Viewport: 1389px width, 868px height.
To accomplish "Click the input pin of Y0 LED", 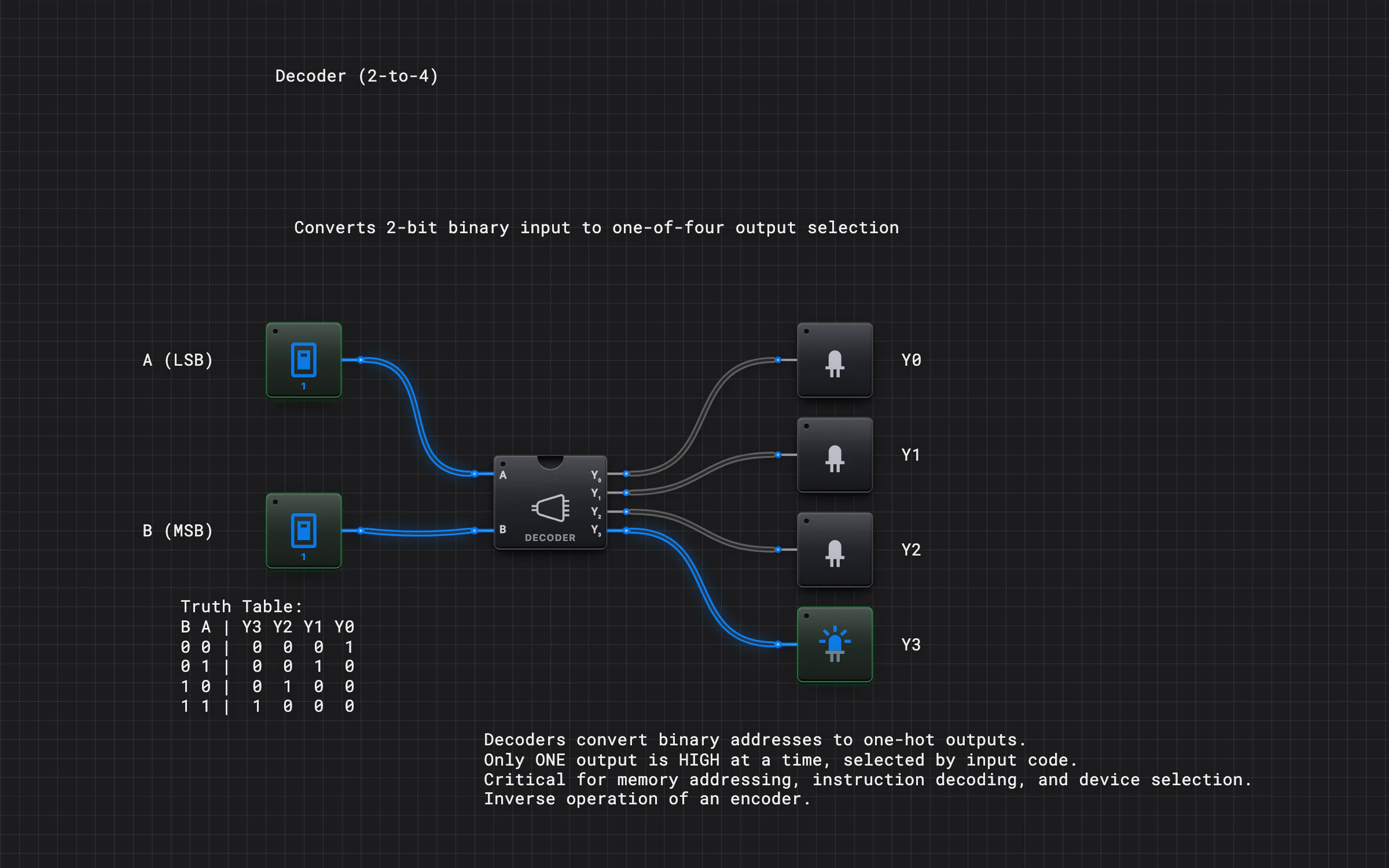I will [778, 360].
